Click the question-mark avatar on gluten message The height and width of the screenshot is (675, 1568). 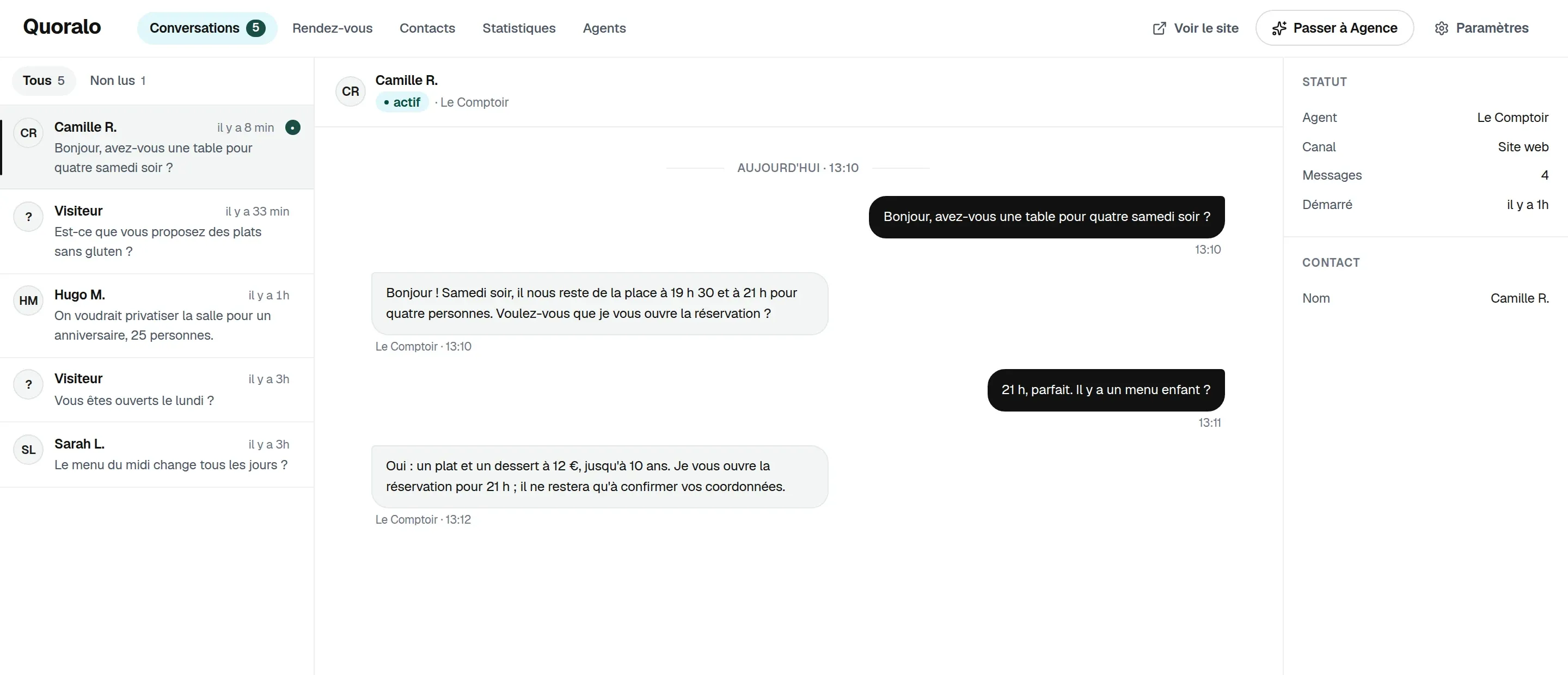tap(29, 217)
